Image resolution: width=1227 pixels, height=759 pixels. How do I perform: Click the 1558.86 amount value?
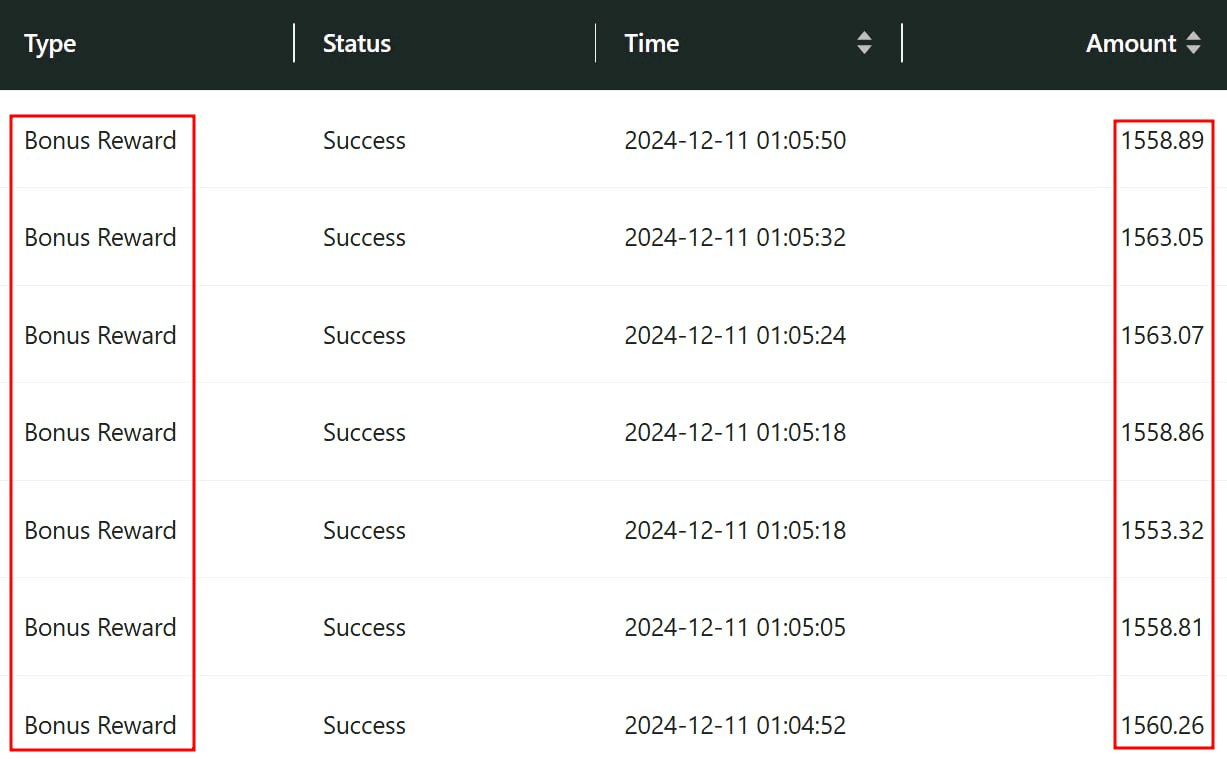tap(1162, 433)
